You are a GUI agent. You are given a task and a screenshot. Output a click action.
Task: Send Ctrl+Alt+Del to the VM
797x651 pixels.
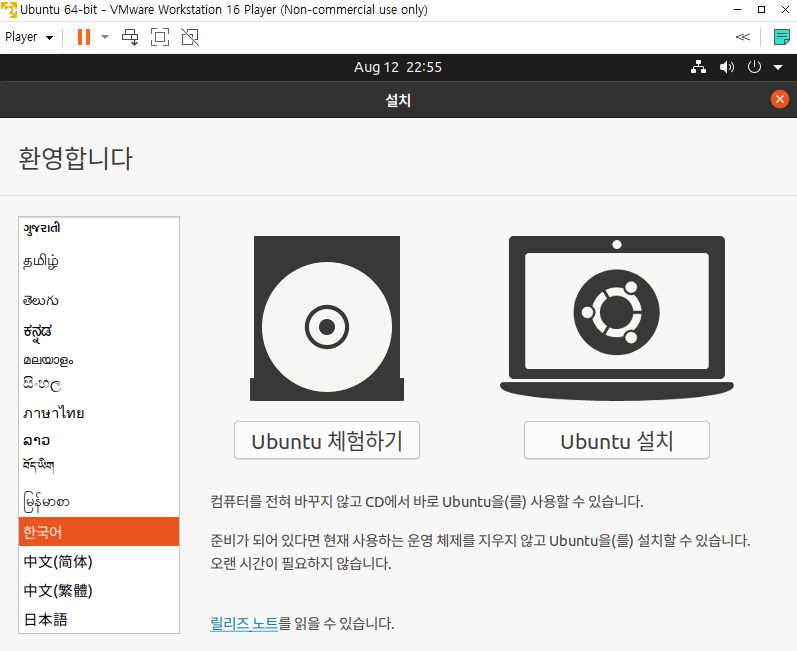pos(130,37)
